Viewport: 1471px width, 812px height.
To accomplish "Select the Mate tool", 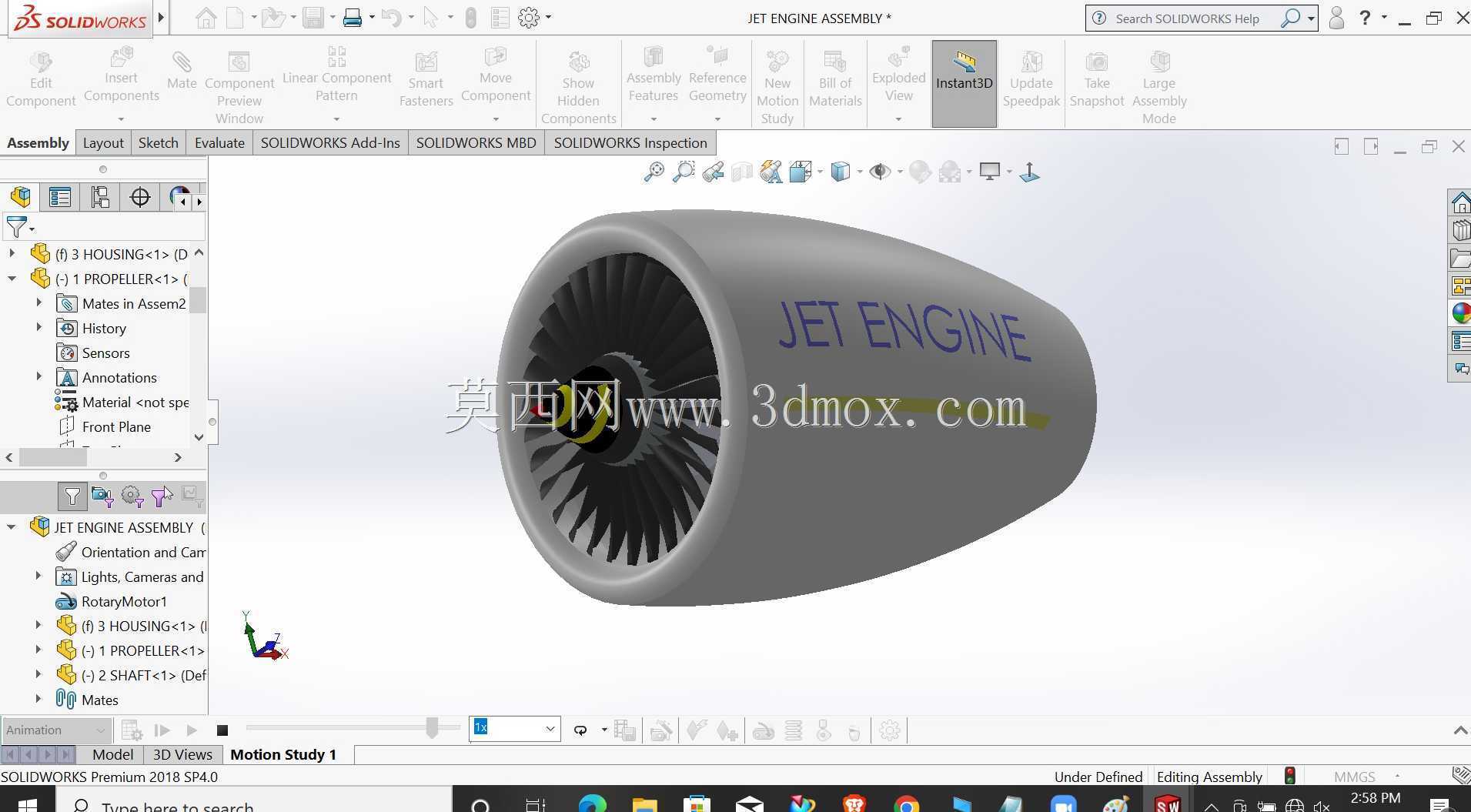I will 182,71.
